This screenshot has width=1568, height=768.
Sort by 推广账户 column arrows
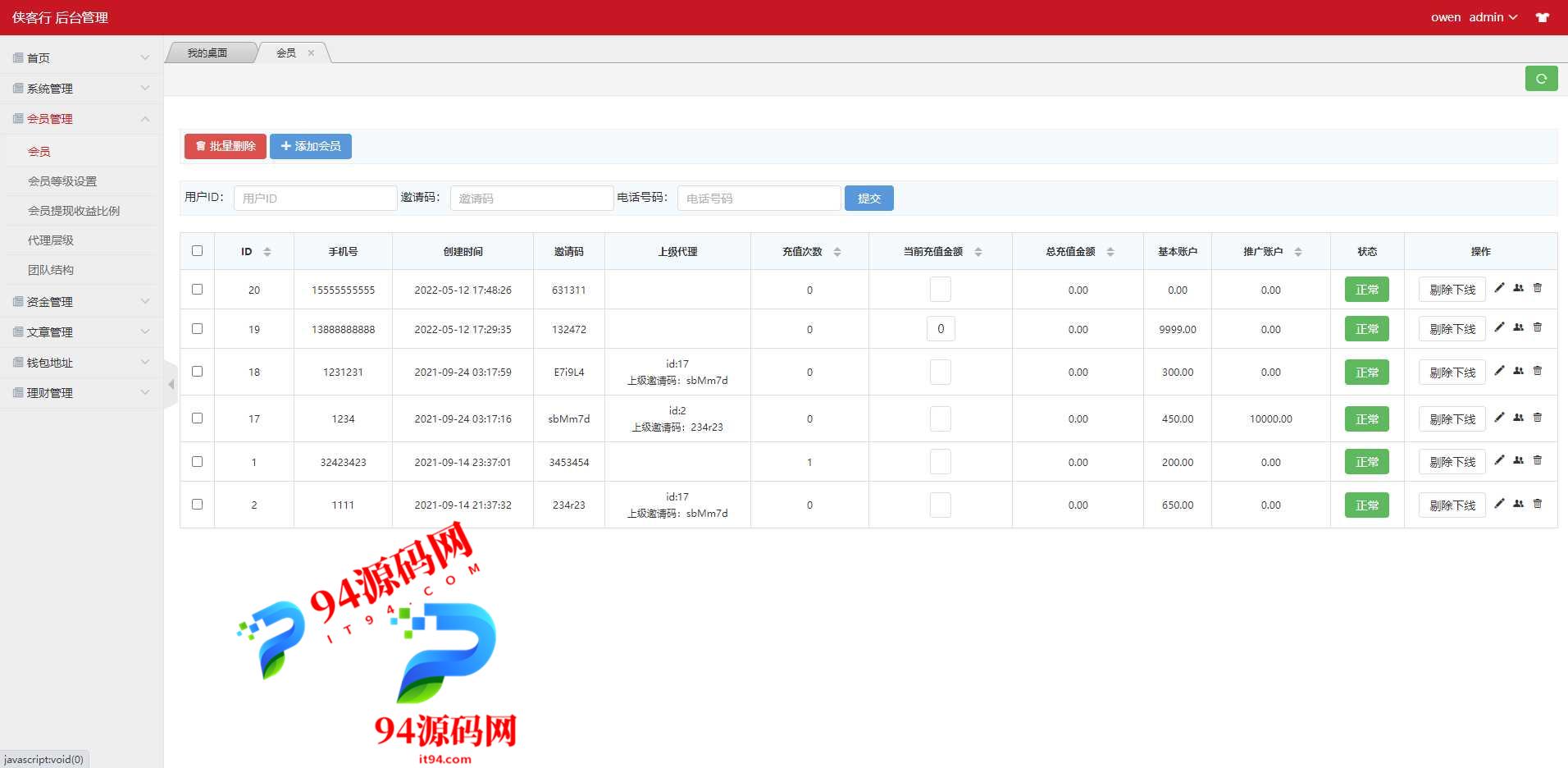[x=1298, y=252]
